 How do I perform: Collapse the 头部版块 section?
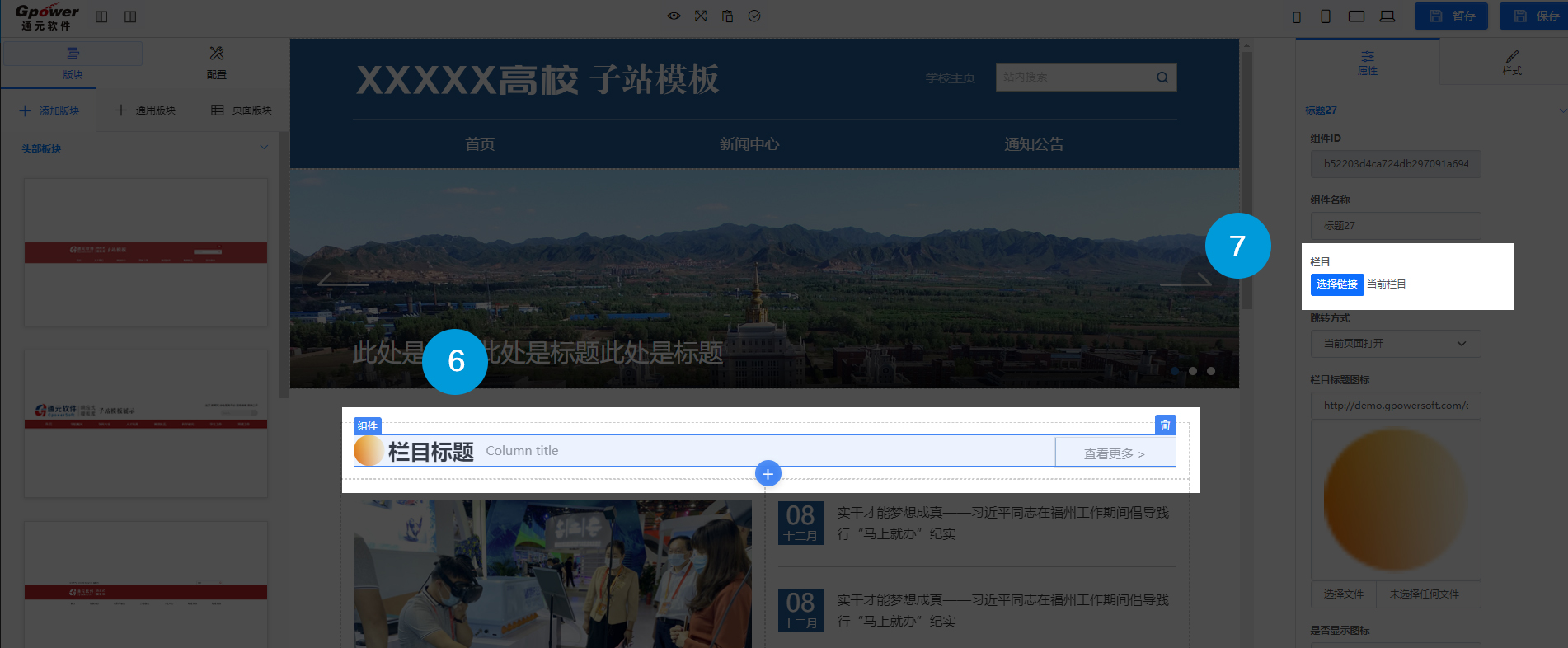pyautogui.click(x=264, y=148)
